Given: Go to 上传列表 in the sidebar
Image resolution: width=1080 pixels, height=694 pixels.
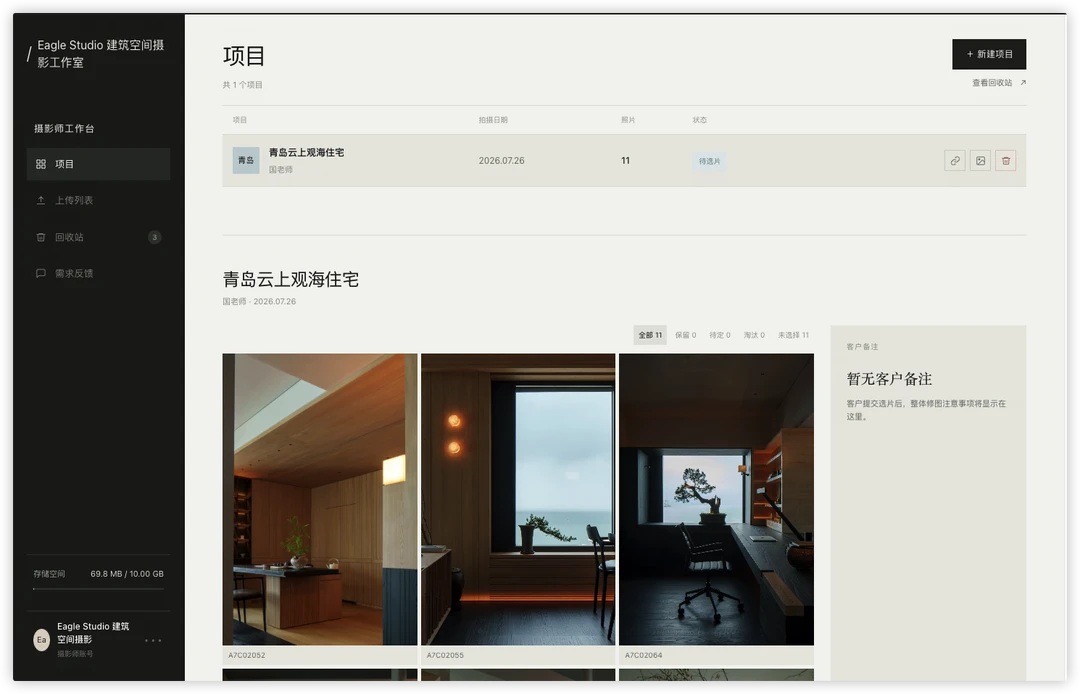Looking at the screenshot, I should pos(98,200).
